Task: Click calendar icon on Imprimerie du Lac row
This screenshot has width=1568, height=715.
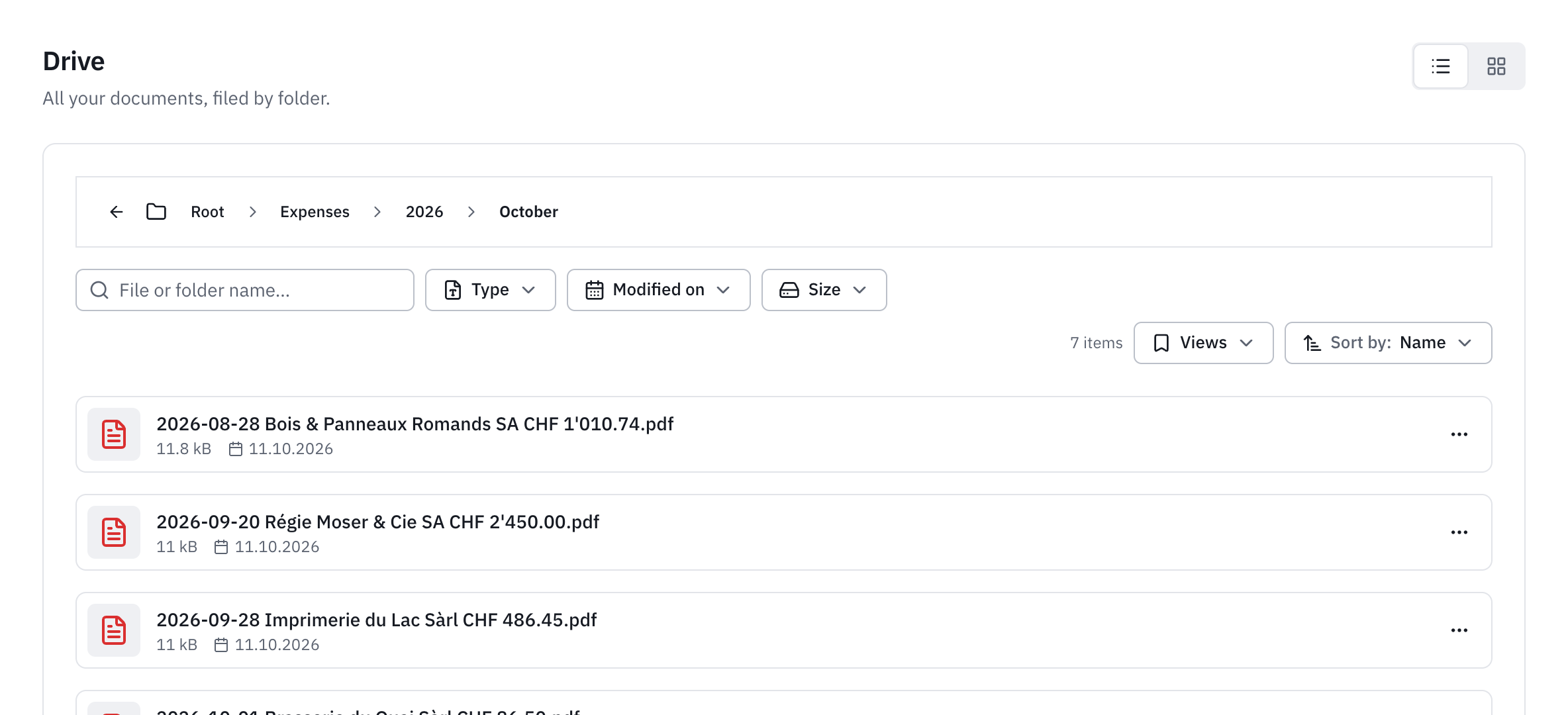Action: pyautogui.click(x=221, y=645)
